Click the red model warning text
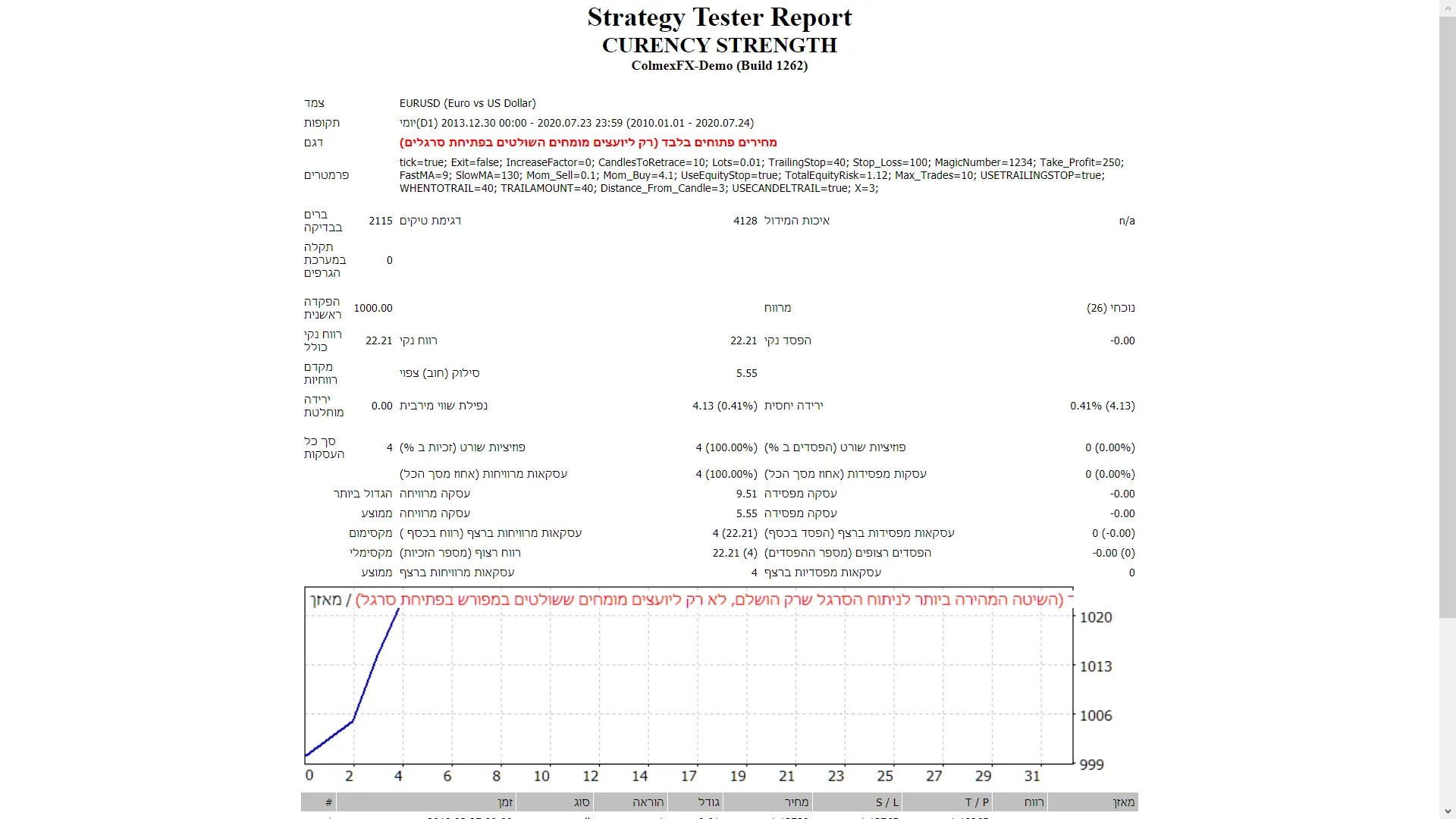The height and width of the screenshot is (819, 1456). tap(588, 143)
